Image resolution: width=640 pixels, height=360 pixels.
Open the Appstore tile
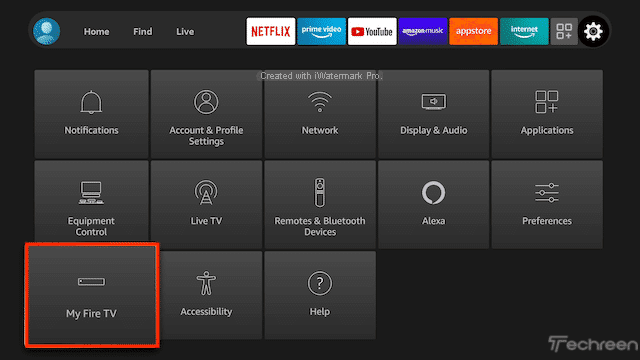473,31
